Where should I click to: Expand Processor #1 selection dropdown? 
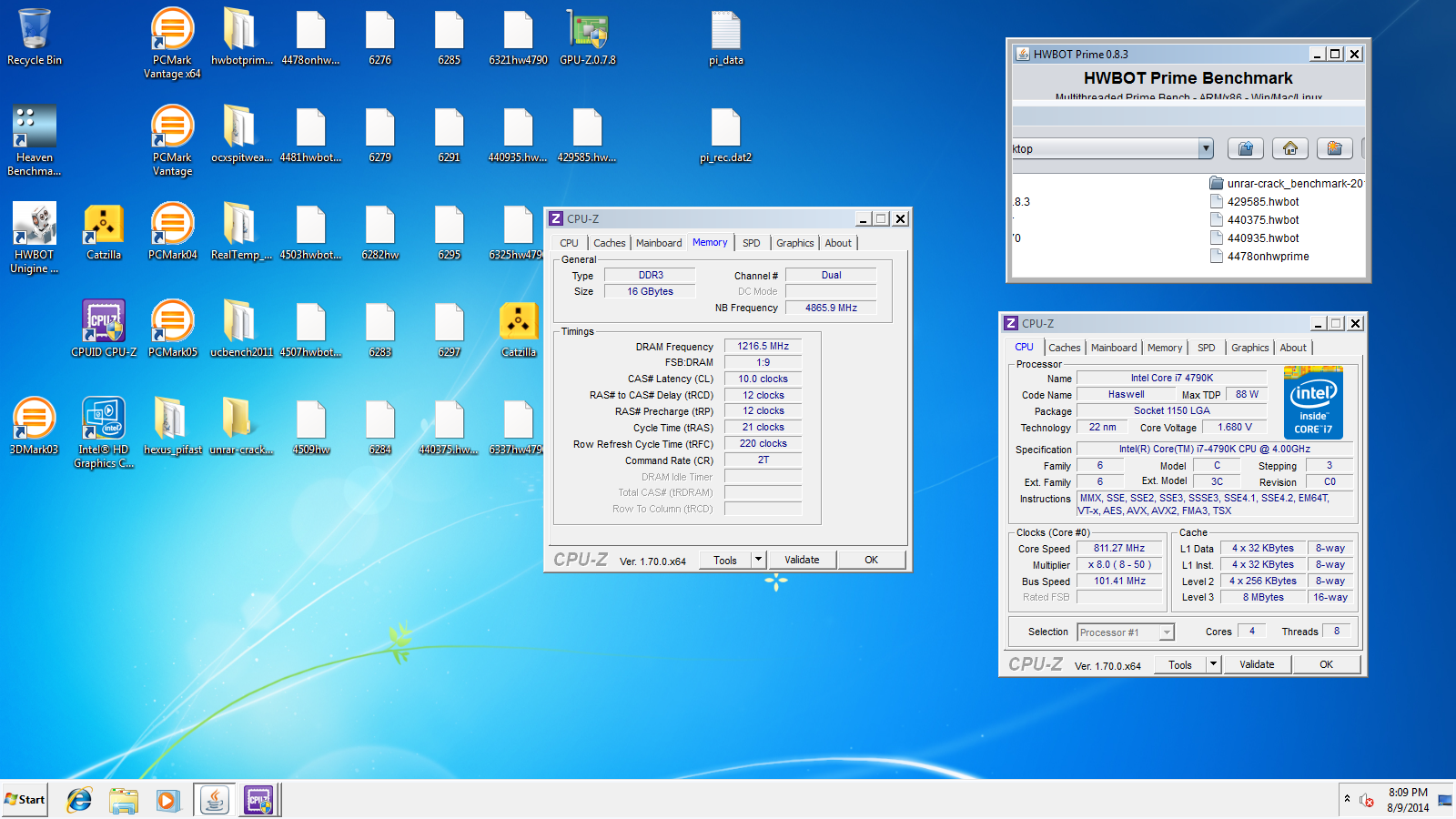pos(1167,632)
